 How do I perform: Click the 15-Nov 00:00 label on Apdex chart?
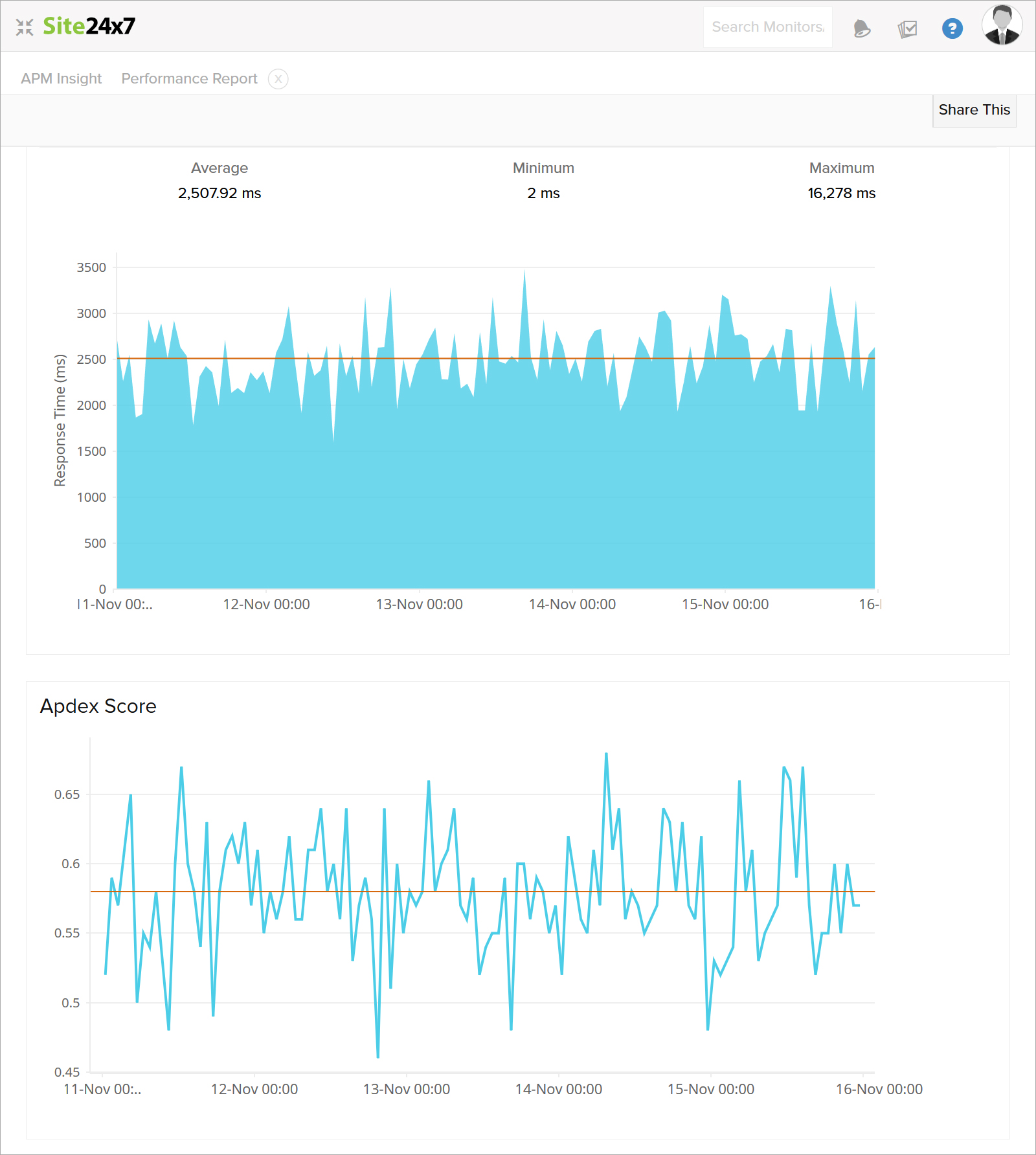pos(710,1089)
